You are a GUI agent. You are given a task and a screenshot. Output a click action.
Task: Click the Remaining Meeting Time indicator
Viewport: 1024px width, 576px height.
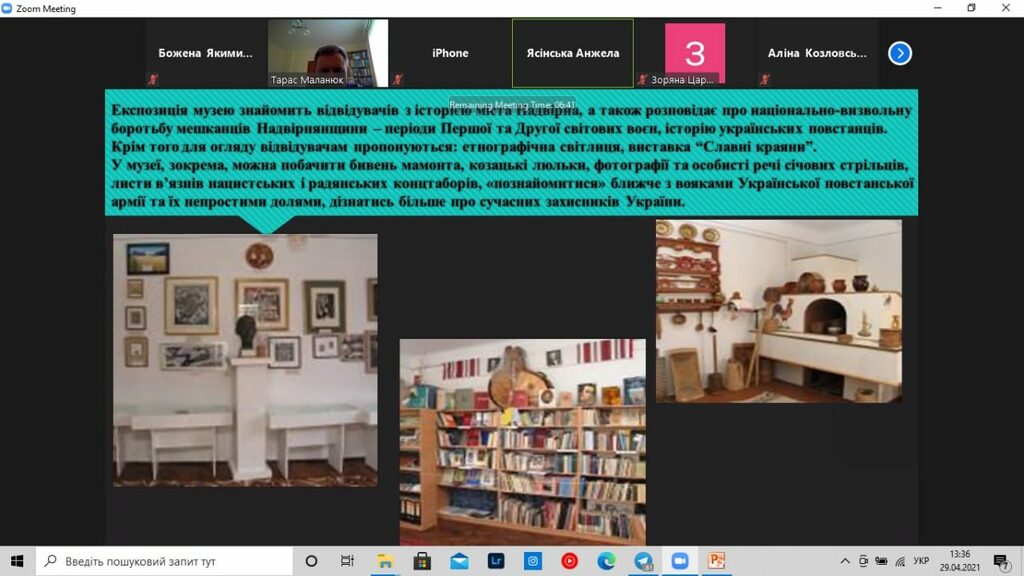(x=512, y=104)
